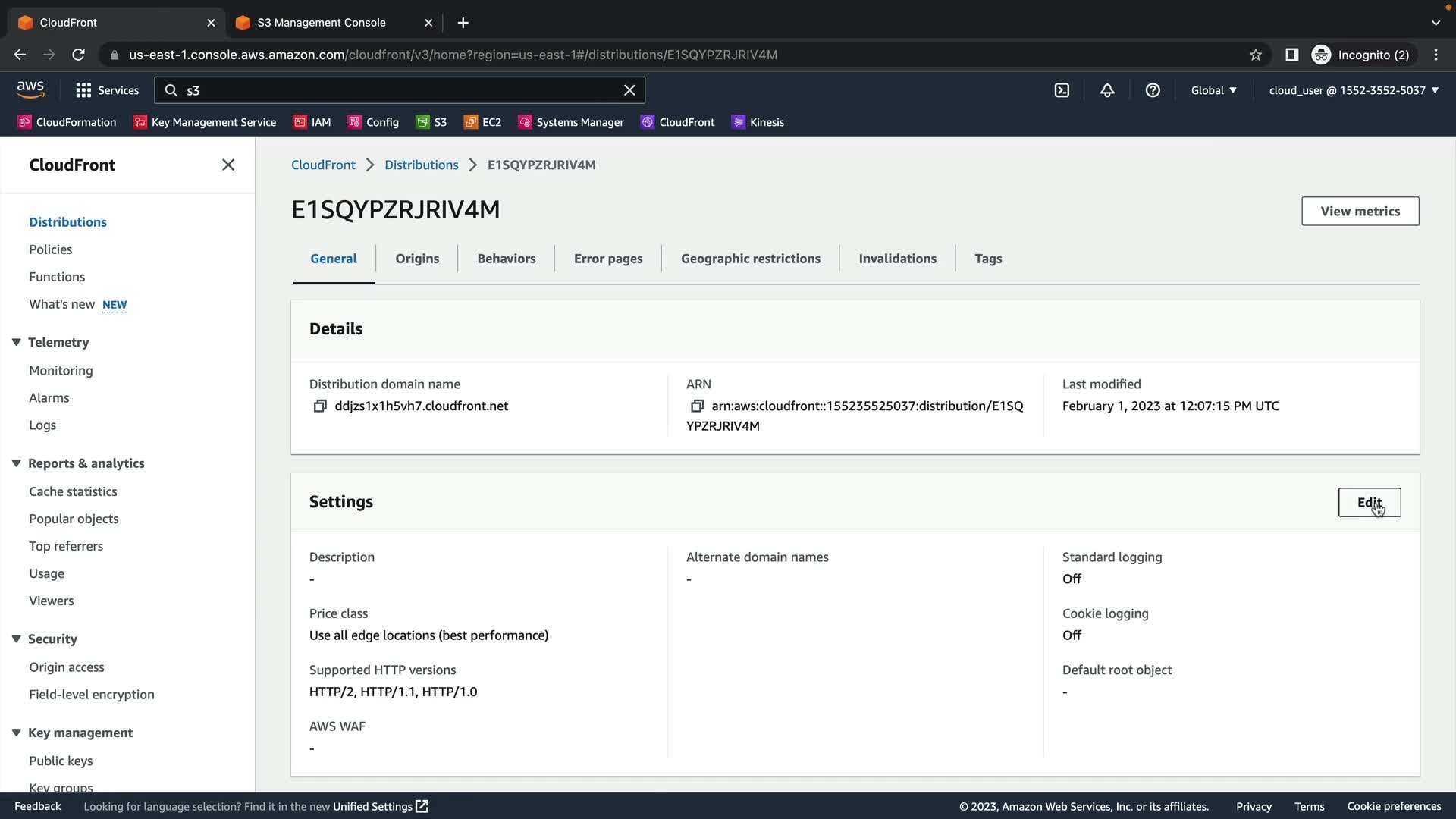The height and width of the screenshot is (819, 1456).
Task: Open AWS CloudShell icon in header
Action: point(1062,90)
